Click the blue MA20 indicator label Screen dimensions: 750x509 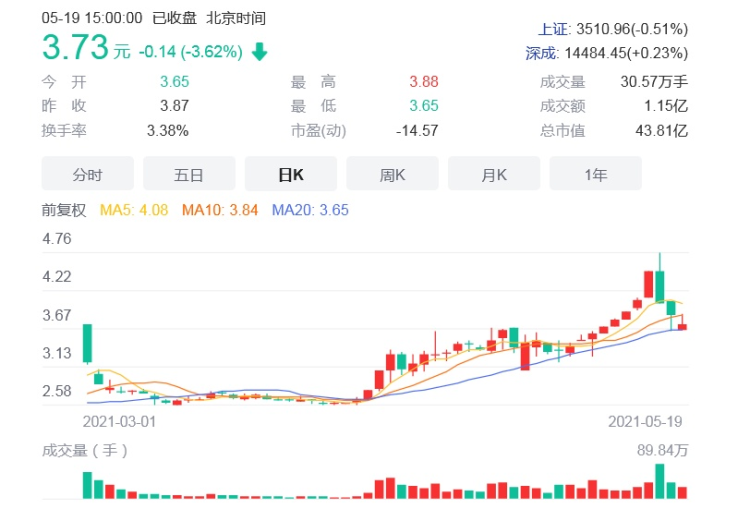pos(309,210)
